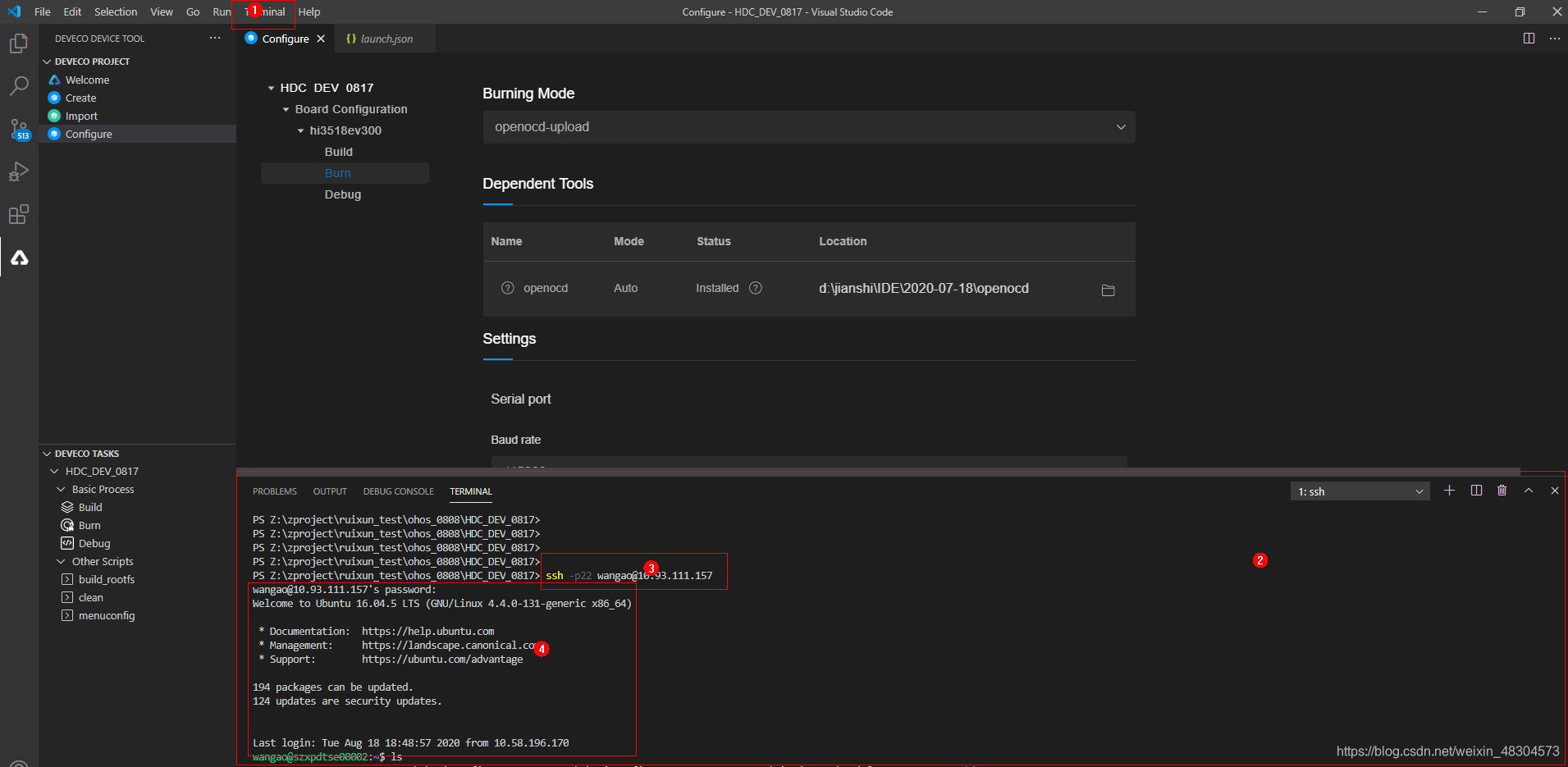
Task: Select Build under hi3518ev300 configuration
Action: 339,152
